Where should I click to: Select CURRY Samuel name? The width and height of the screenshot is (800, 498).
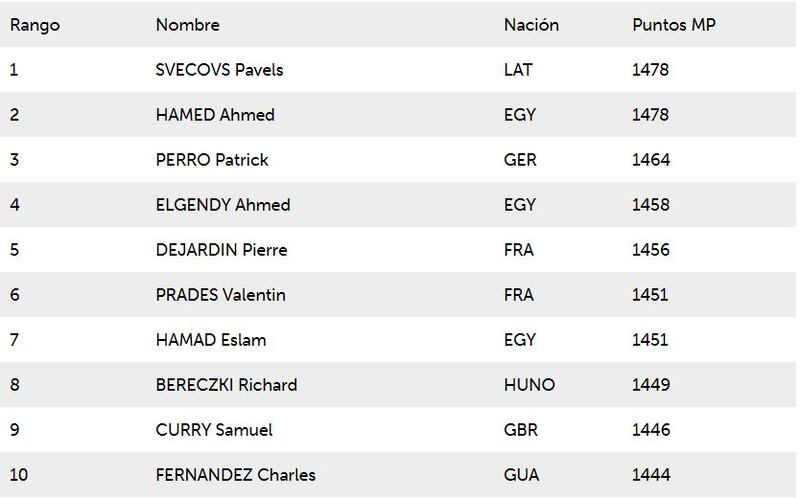(x=214, y=430)
